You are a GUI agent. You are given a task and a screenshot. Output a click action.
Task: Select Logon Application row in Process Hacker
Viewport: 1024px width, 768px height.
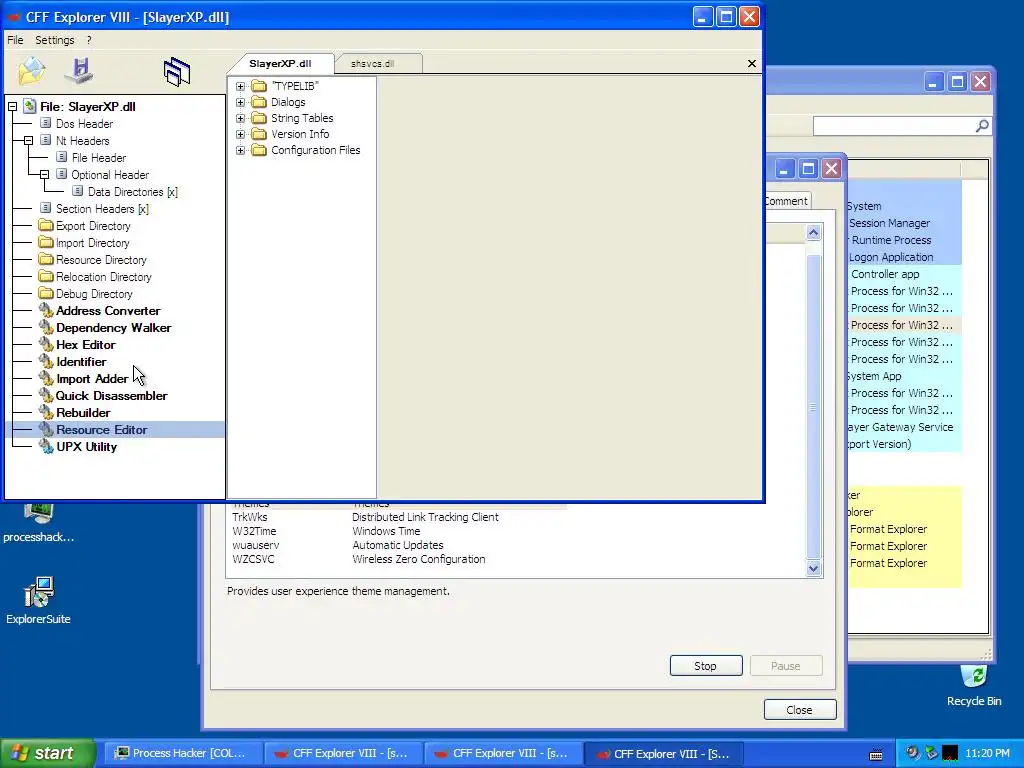pos(904,257)
